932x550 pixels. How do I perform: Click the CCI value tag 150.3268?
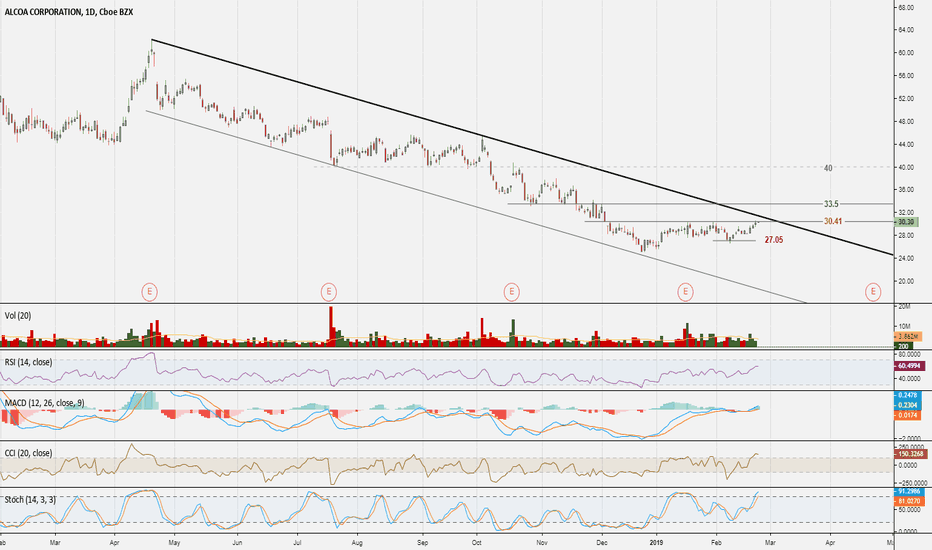(910, 454)
